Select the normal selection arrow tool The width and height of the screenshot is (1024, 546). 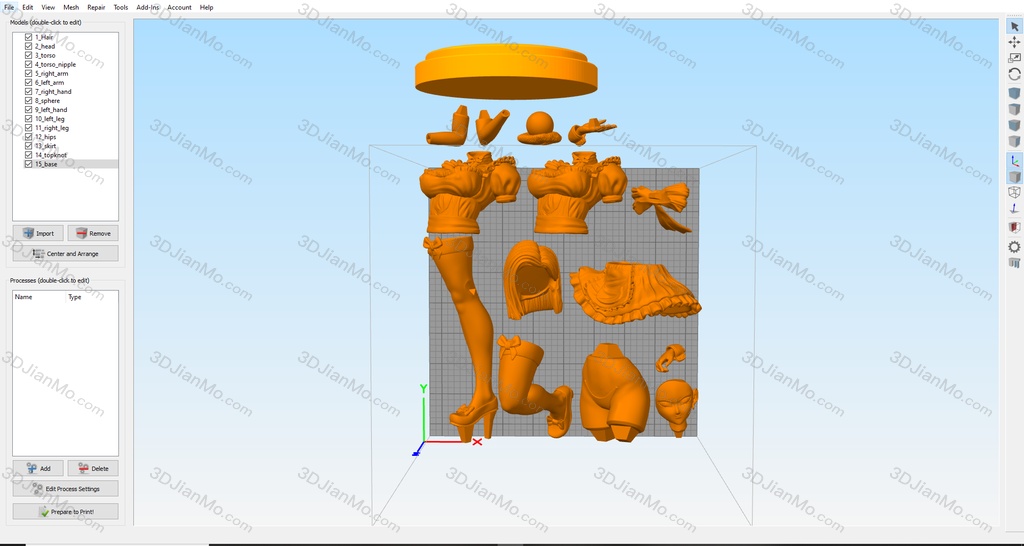[1014, 27]
